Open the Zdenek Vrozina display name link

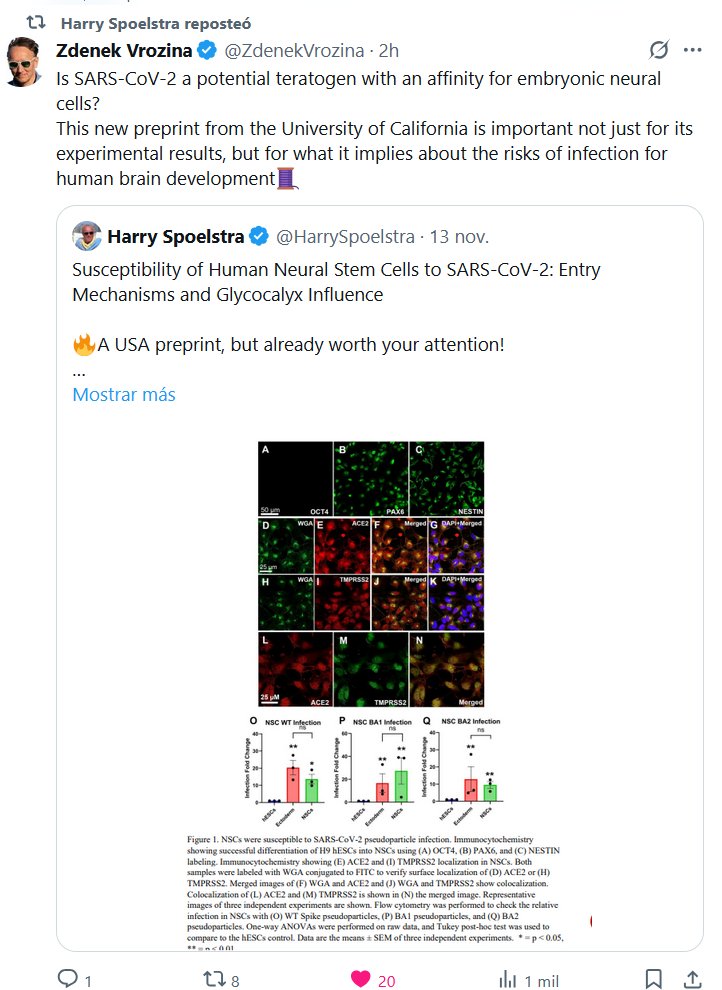pos(124,50)
